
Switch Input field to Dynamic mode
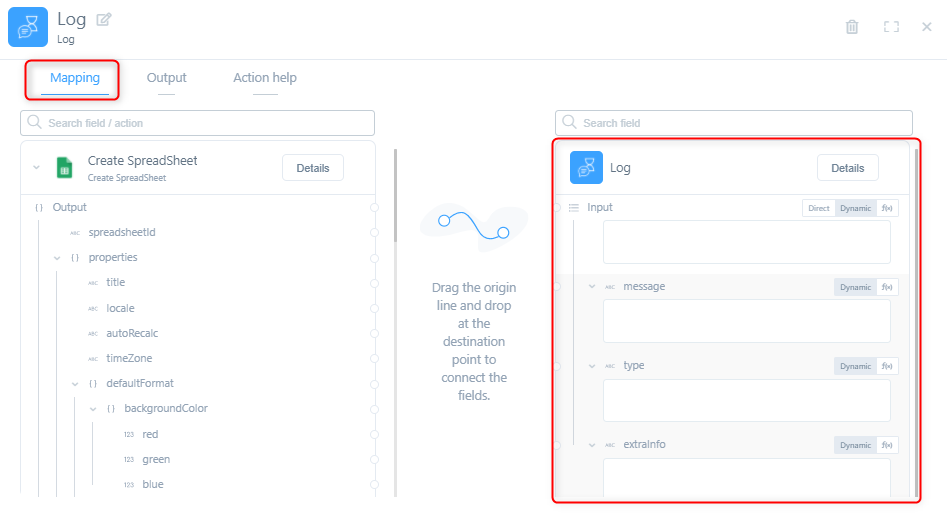[x=855, y=208]
